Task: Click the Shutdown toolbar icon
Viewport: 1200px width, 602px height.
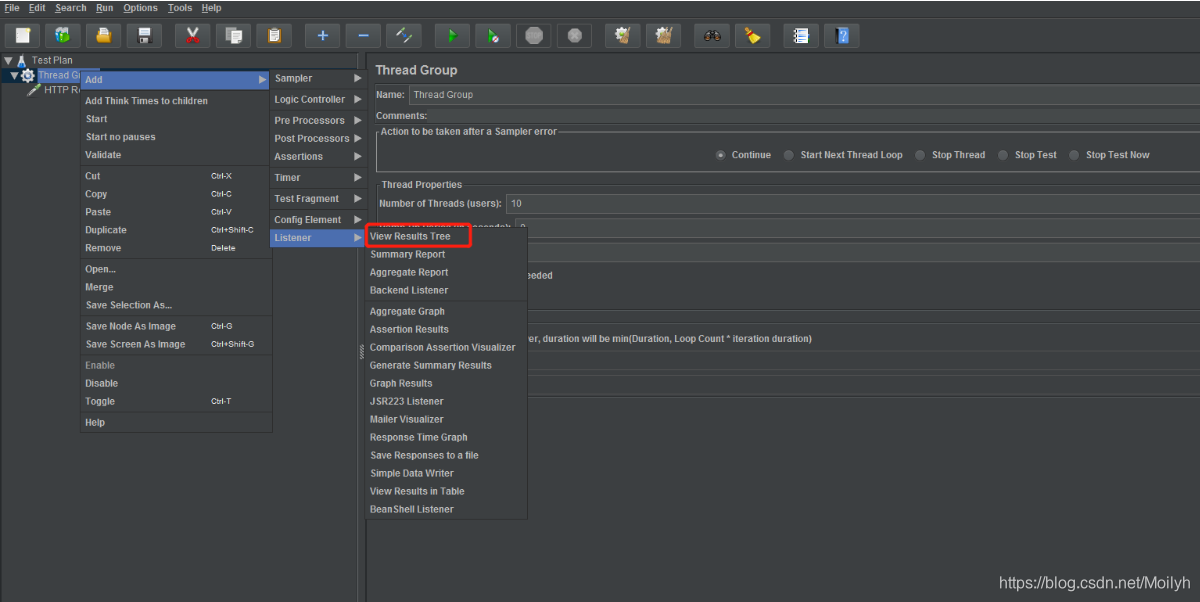Action: (x=573, y=36)
